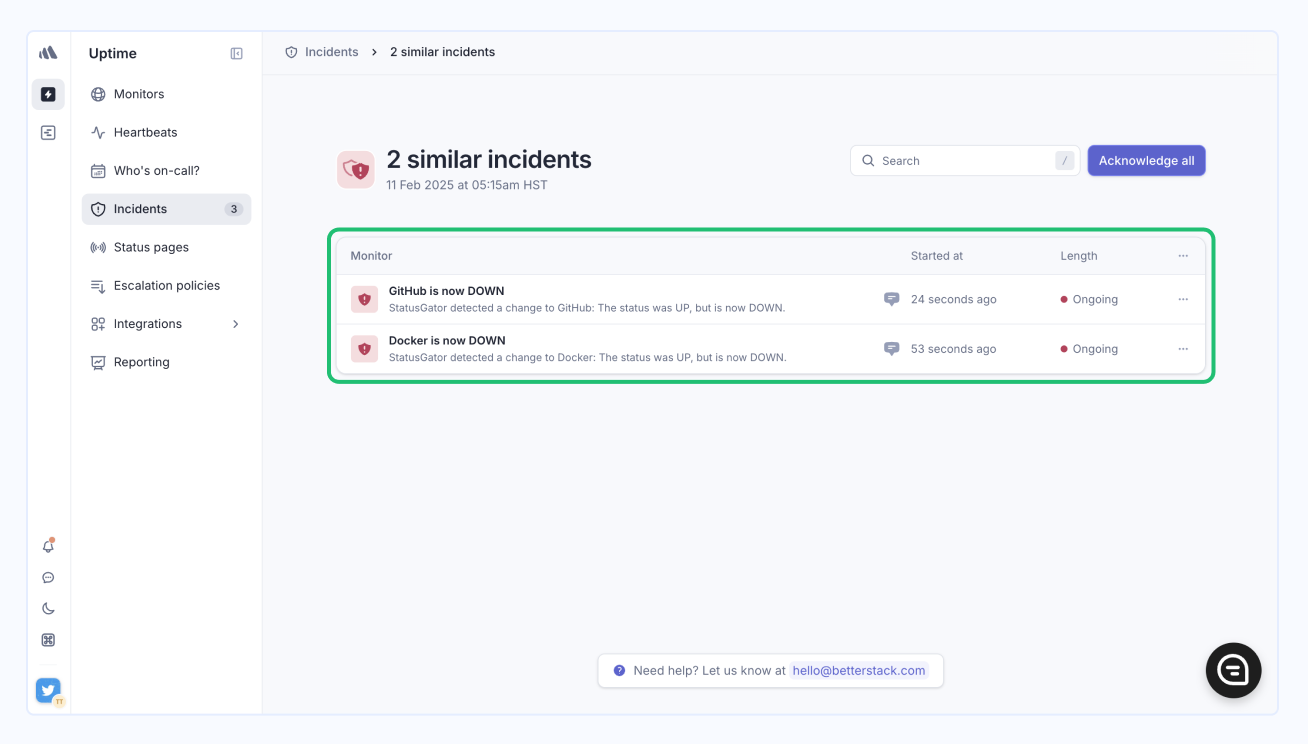Open the chat bubble icon in left rail

(x=48, y=578)
